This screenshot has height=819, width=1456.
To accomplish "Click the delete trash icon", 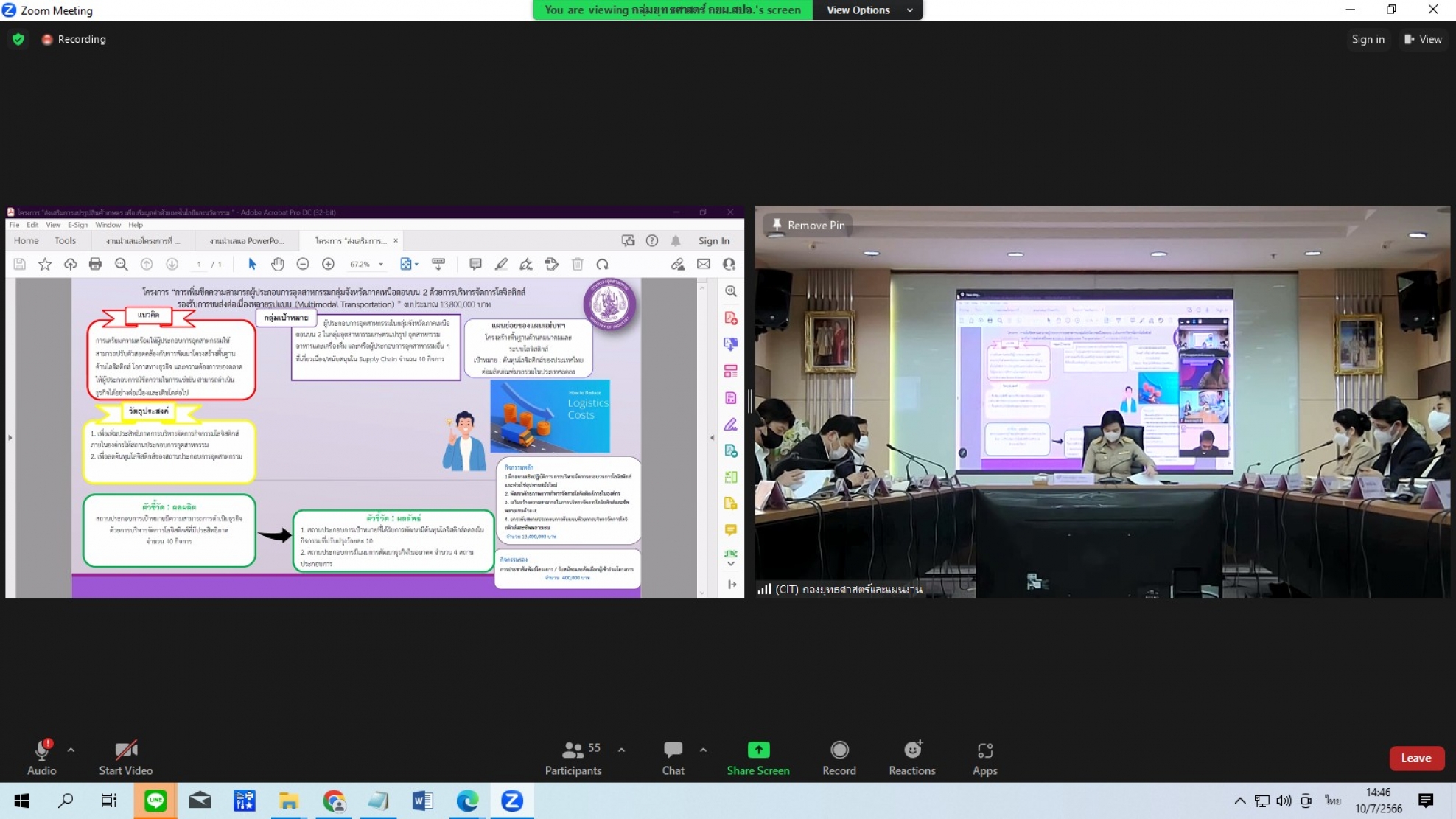I will point(577,264).
